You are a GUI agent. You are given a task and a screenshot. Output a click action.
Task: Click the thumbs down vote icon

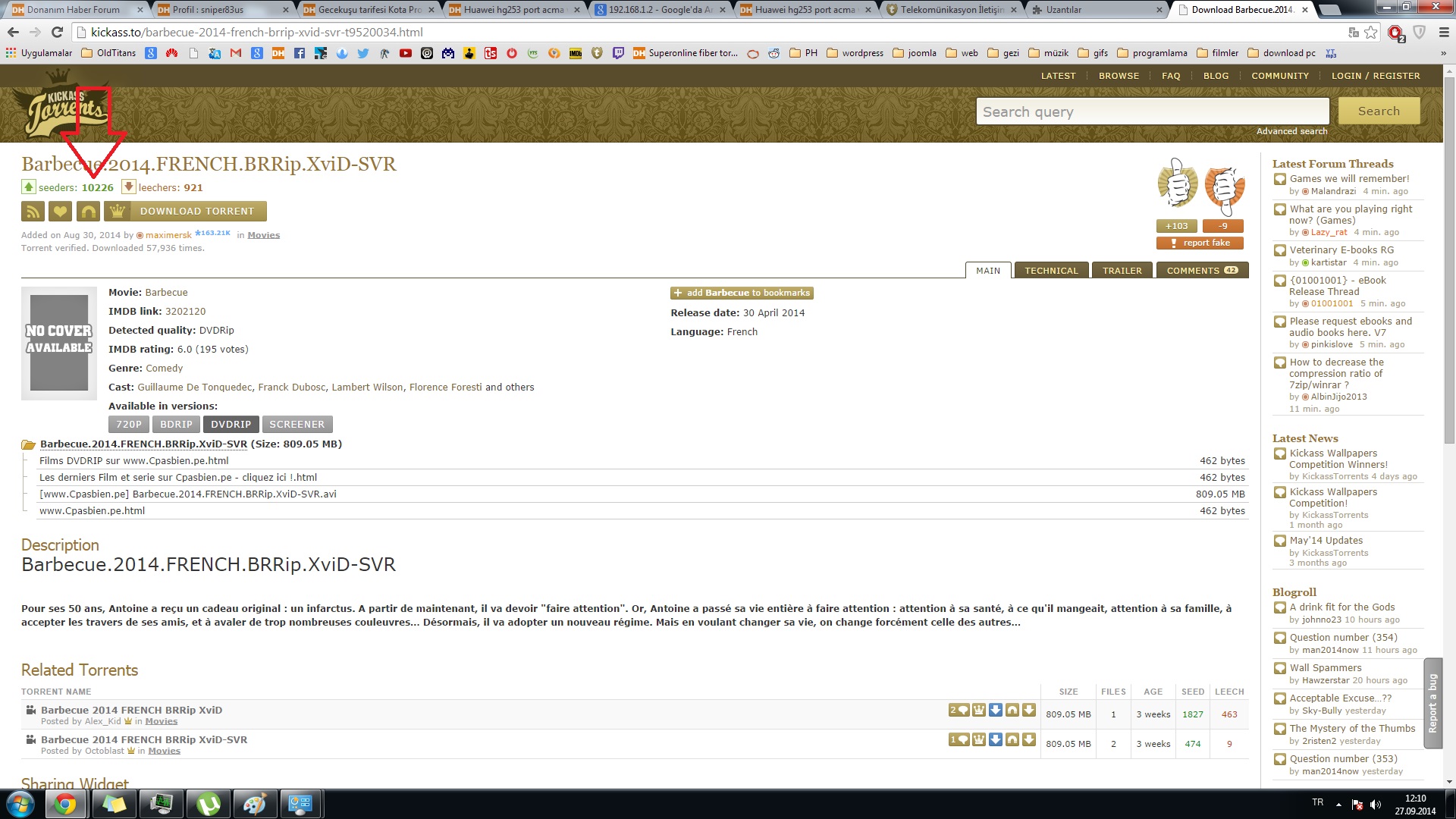click(1224, 186)
